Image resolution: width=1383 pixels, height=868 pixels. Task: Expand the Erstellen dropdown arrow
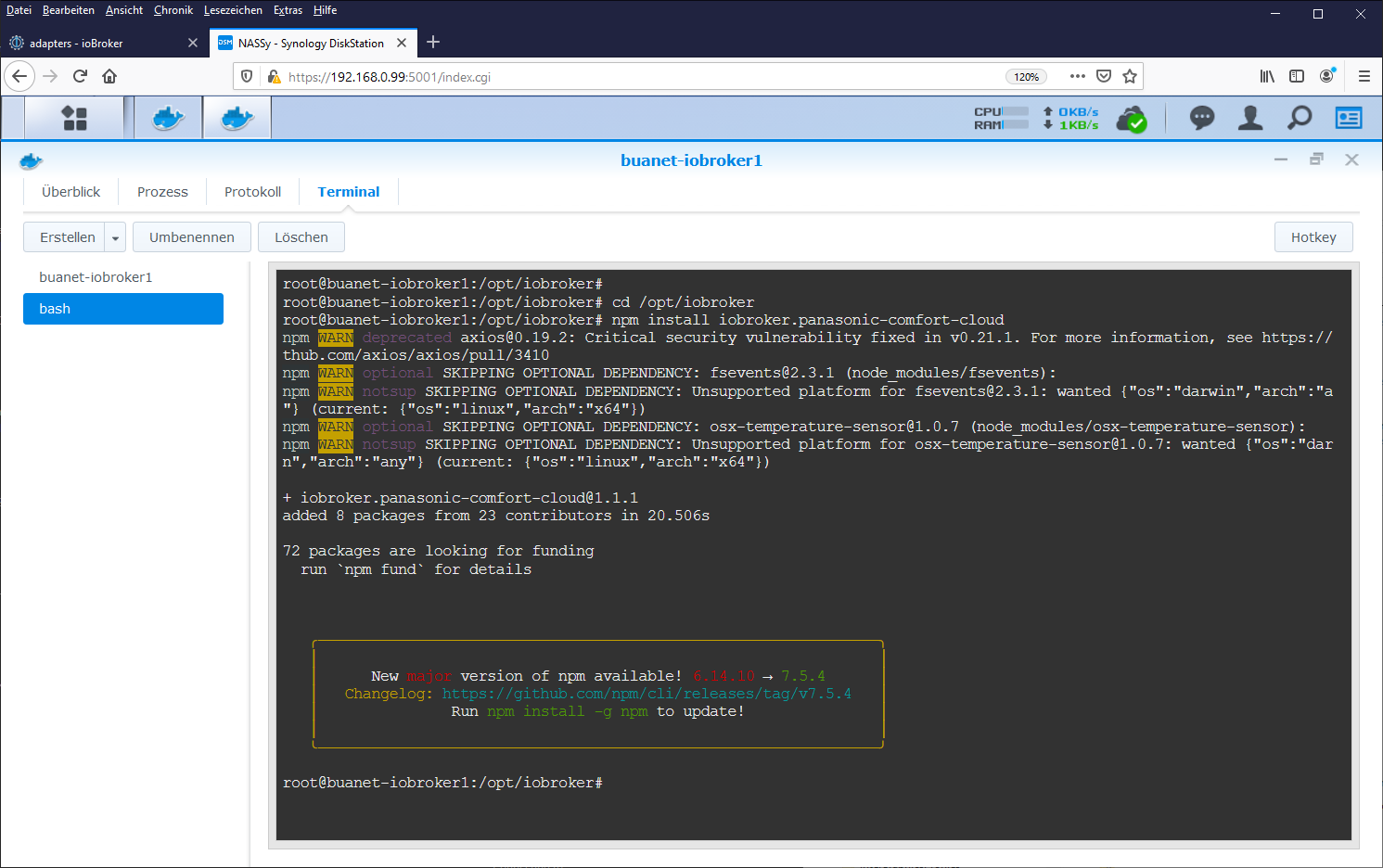pyautogui.click(x=115, y=237)
